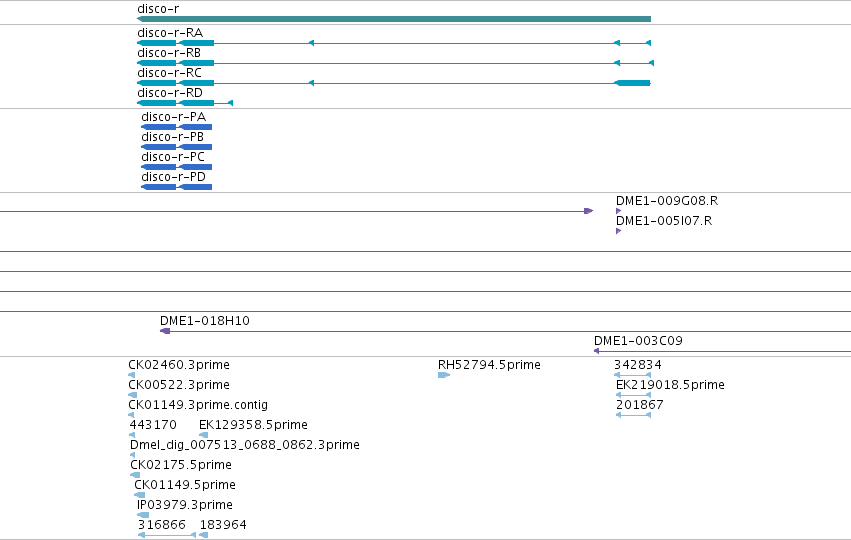The image size is (851, 540).
Task: Select the 342834 EST feature
Action: coord(632,375)
